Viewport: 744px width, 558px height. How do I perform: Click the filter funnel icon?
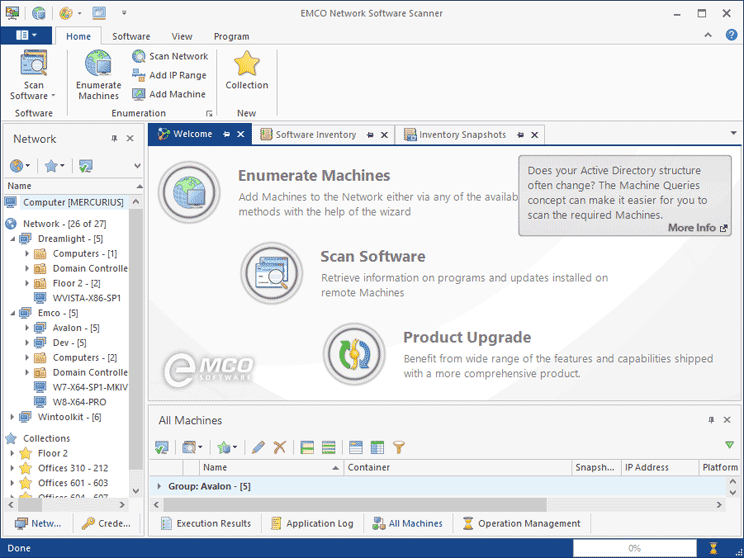pyautogui.click(x=399, y=447)
